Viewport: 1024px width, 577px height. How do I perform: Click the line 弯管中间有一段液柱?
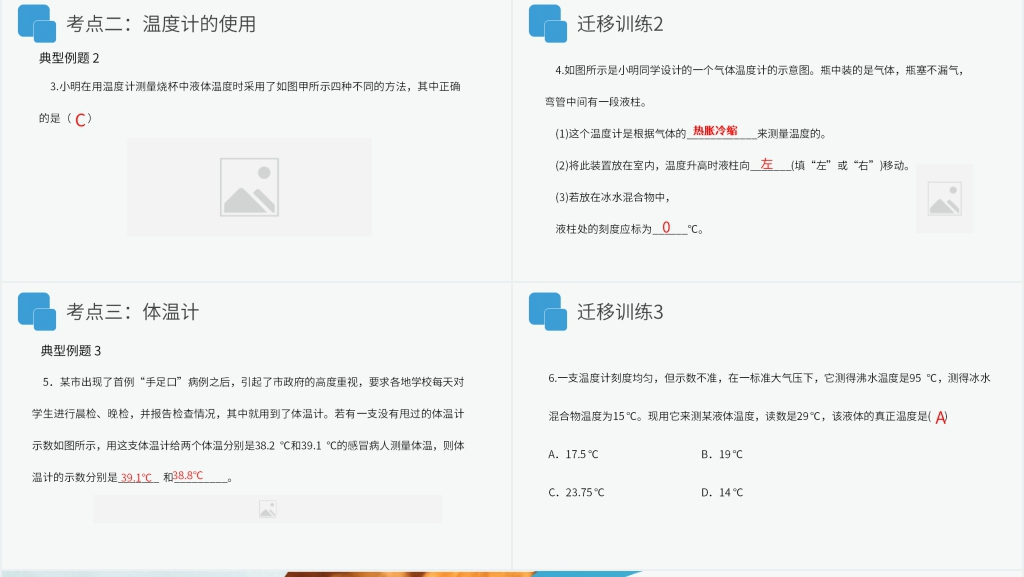point(596,102)
